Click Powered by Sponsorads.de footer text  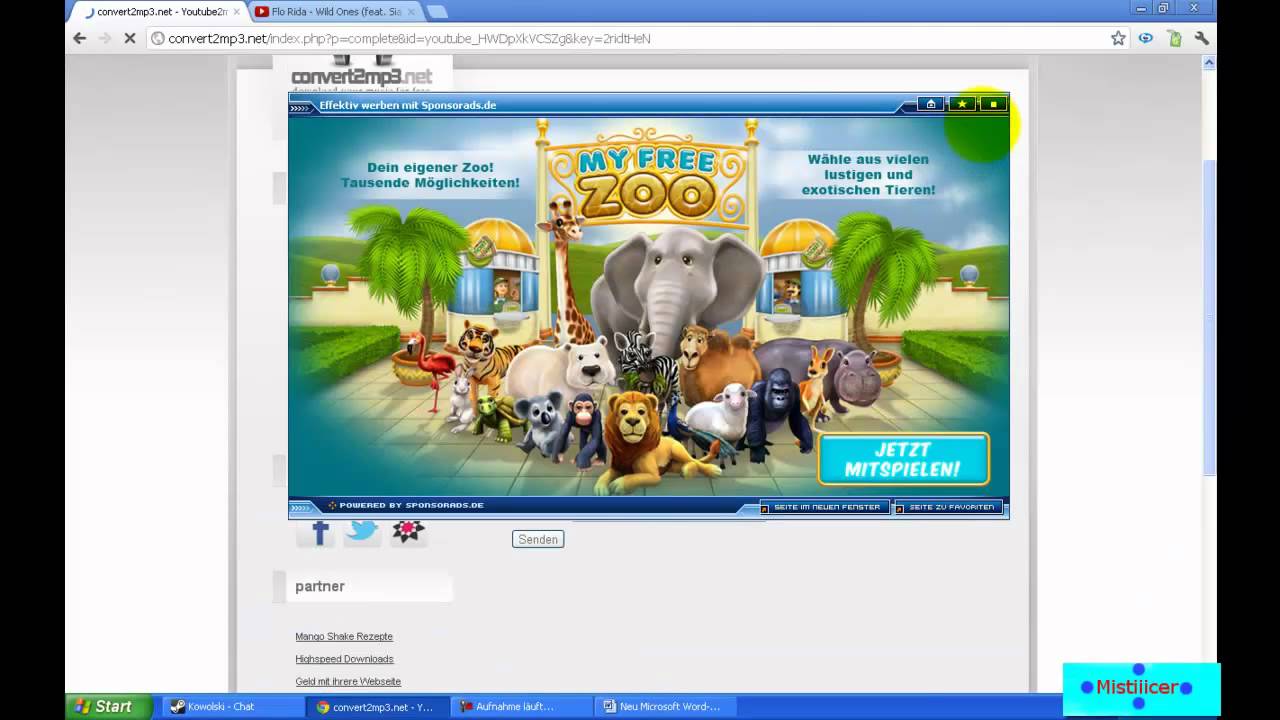pos(411,505)
